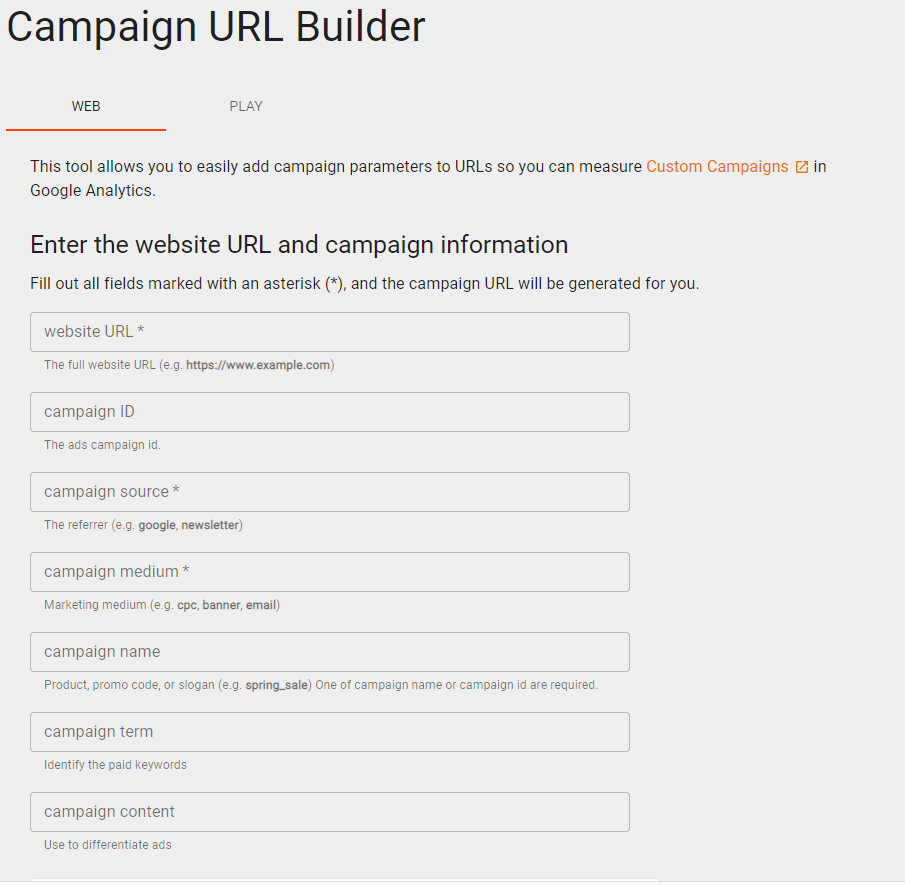Click the 'Use to differentiate ads' hint
The image size is (905, 885).
[108, 845]
